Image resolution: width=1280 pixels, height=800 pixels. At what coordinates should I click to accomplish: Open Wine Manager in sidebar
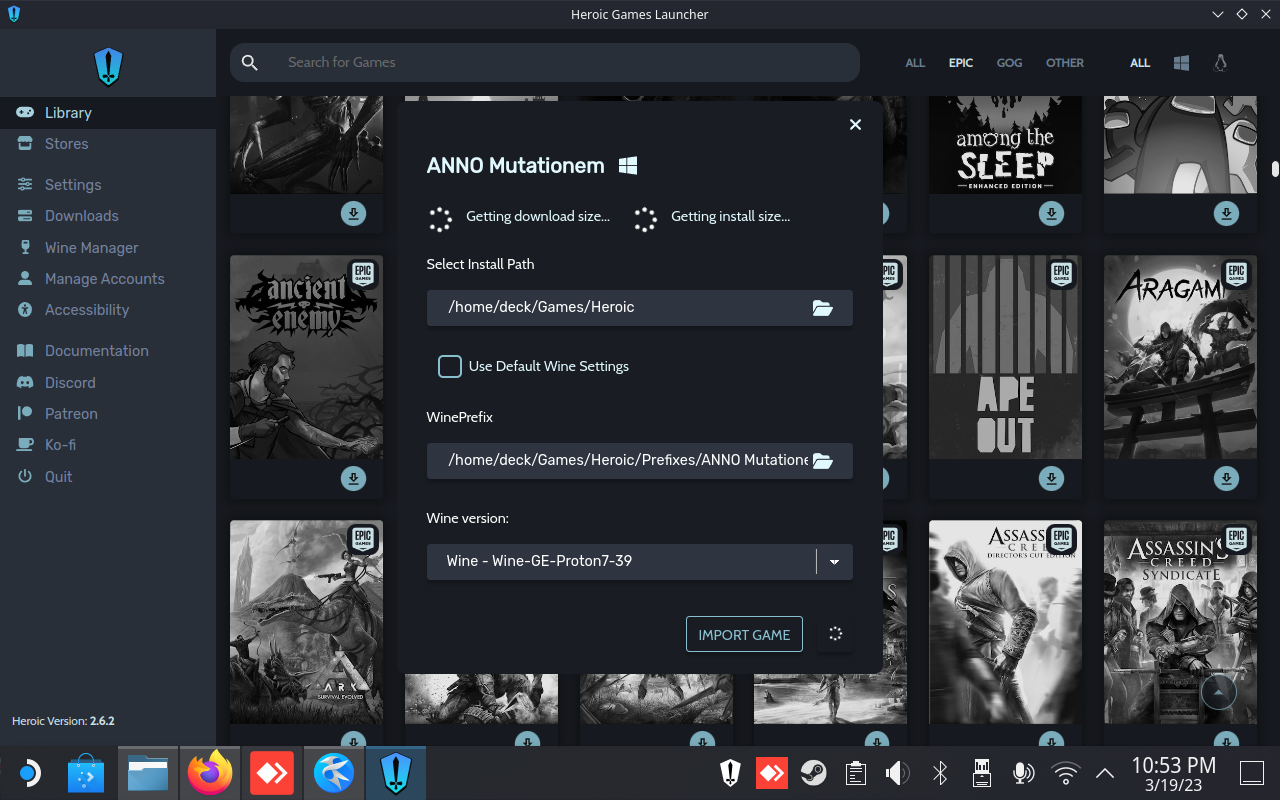point(108,248)
